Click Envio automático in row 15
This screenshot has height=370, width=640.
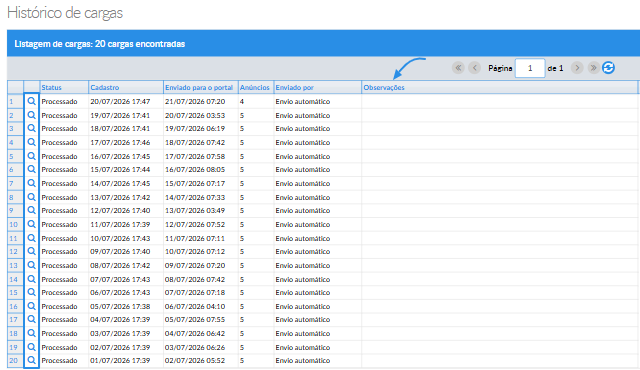[303, 292]
